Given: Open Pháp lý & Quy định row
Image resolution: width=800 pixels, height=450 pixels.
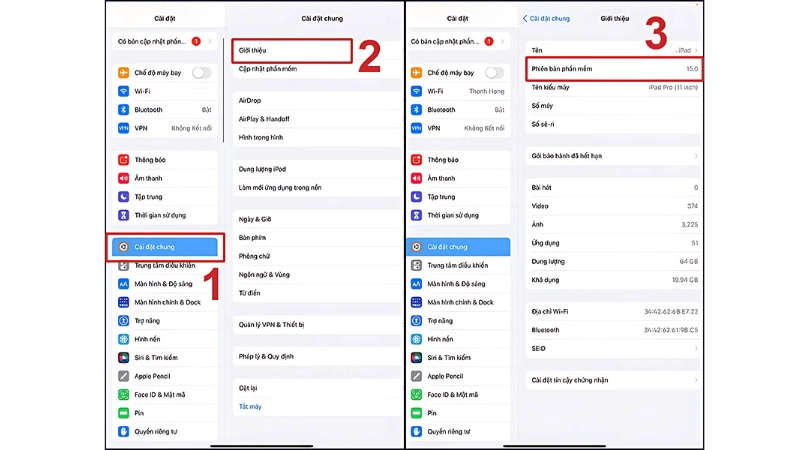Looking at the screenshot, I should click(316, 357).
